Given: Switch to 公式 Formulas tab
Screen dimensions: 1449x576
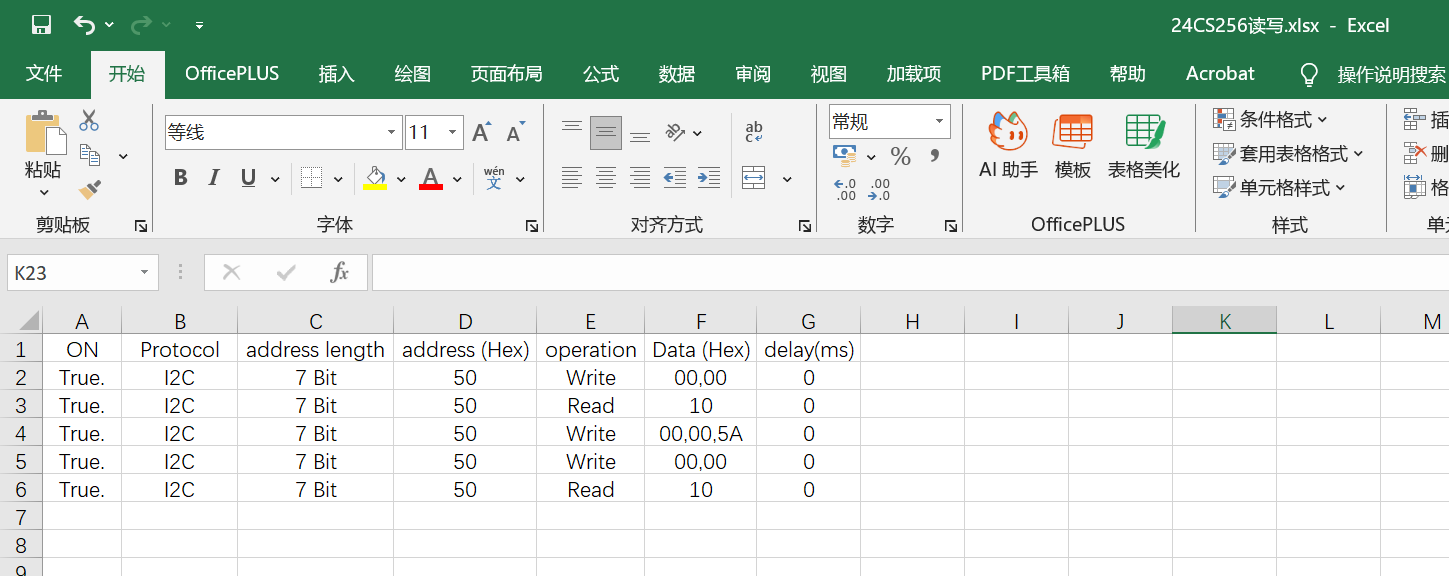Looking at the screenshot, I should (x=601, y=74).
